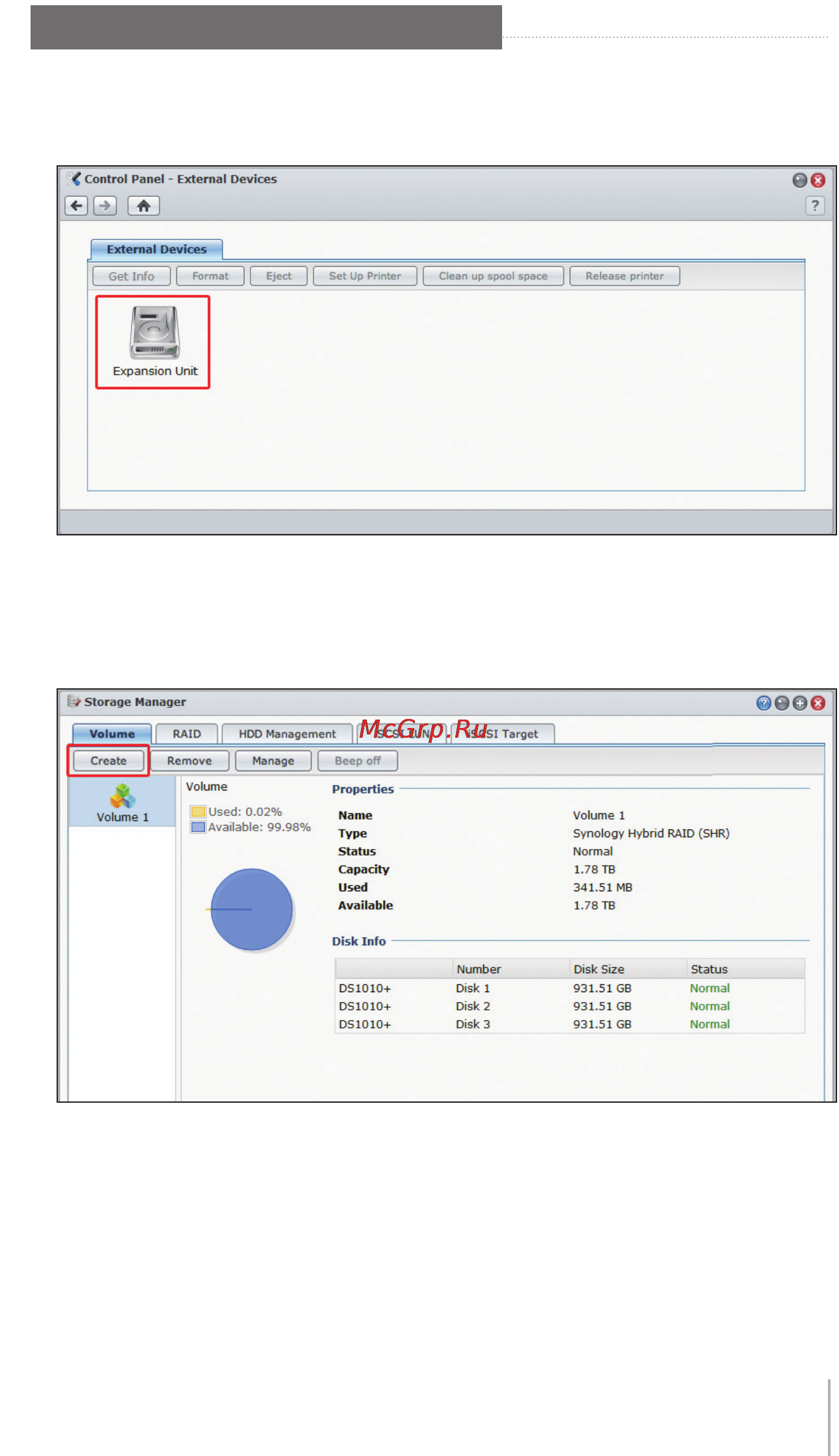Screen dimensions: 839x1456
Task: Click the Number column header
Action: 511,969
